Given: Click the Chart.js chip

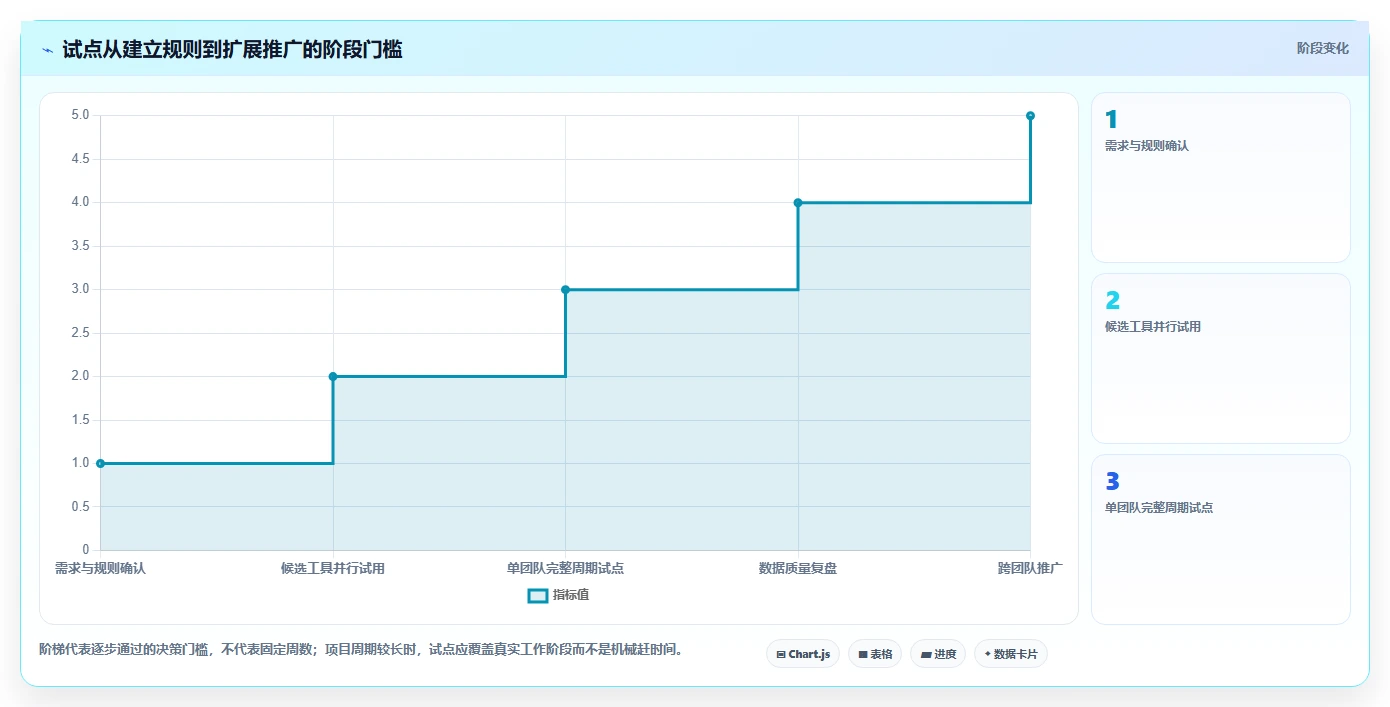Looking at the screenshot, I should 803,654.
